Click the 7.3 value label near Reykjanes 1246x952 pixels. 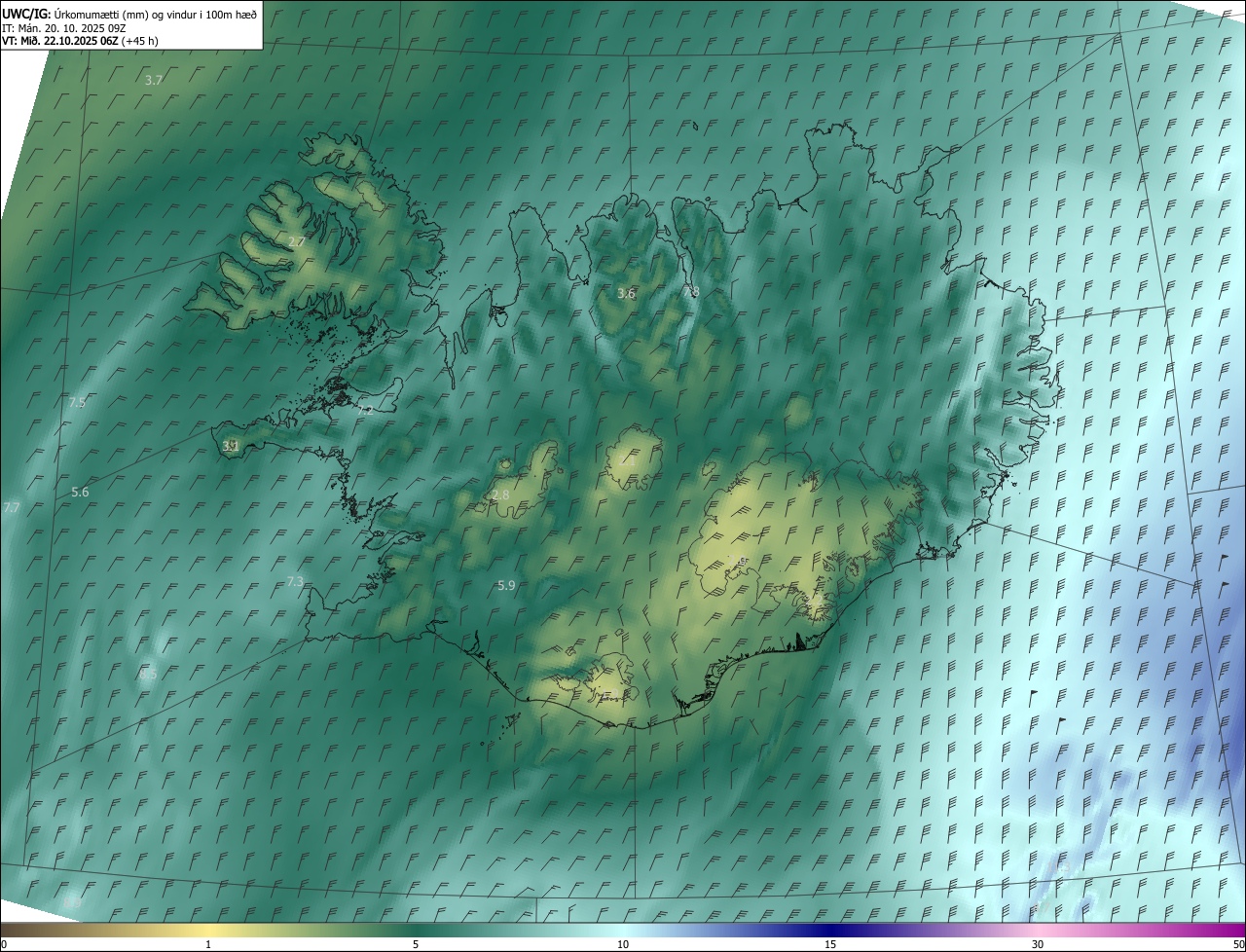pos(295,581)
